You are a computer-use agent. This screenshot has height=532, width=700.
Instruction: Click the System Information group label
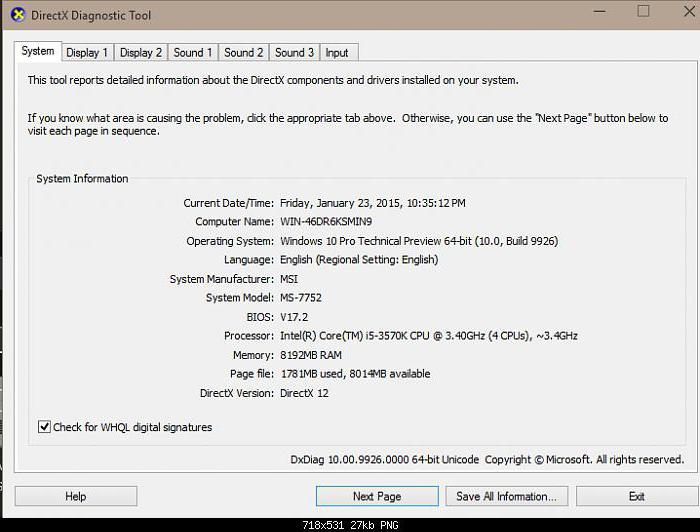[82, 179]
